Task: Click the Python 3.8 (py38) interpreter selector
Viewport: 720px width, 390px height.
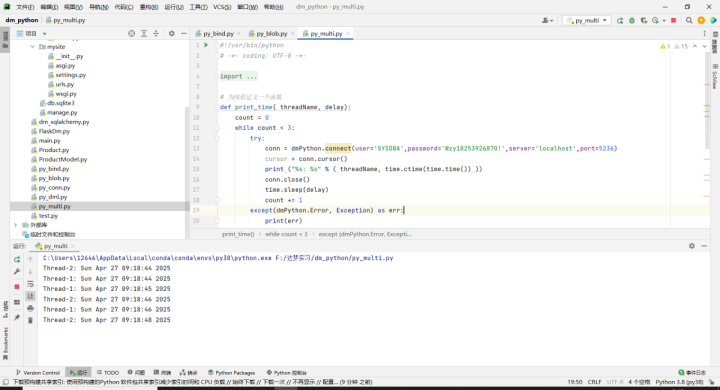Action: 679,382
